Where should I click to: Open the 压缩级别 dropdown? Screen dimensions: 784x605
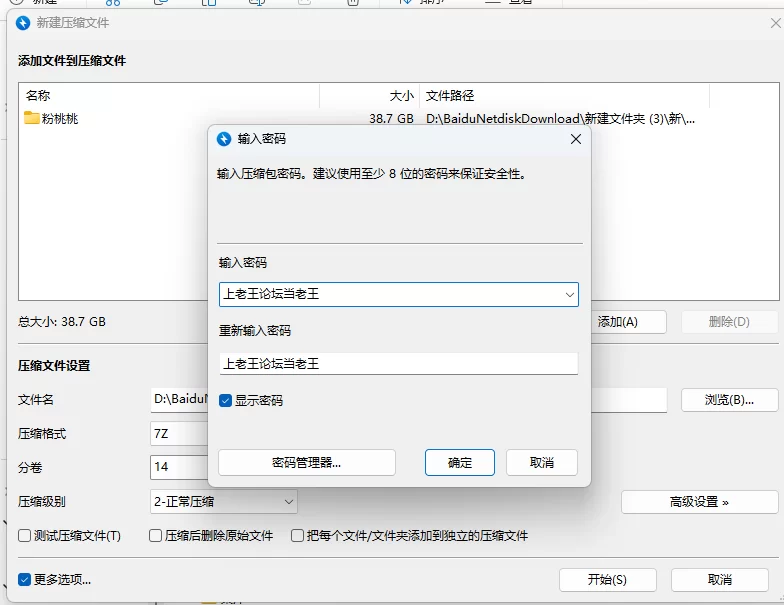tap(224, 502)
